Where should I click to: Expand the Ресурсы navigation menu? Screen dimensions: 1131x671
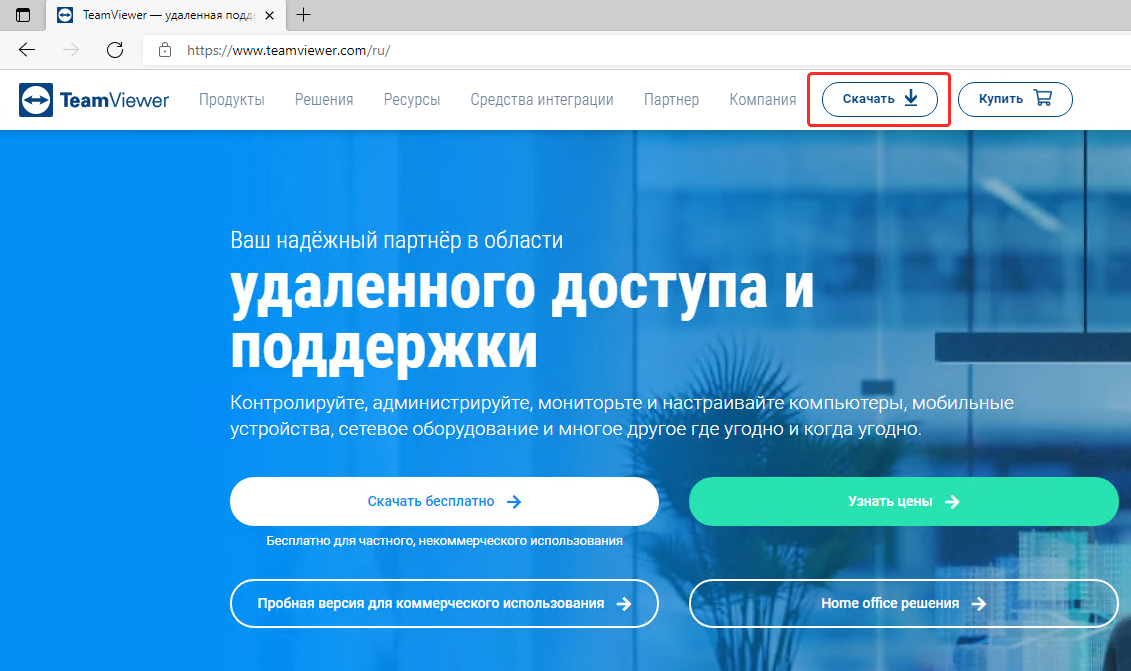tap(412, 100)
